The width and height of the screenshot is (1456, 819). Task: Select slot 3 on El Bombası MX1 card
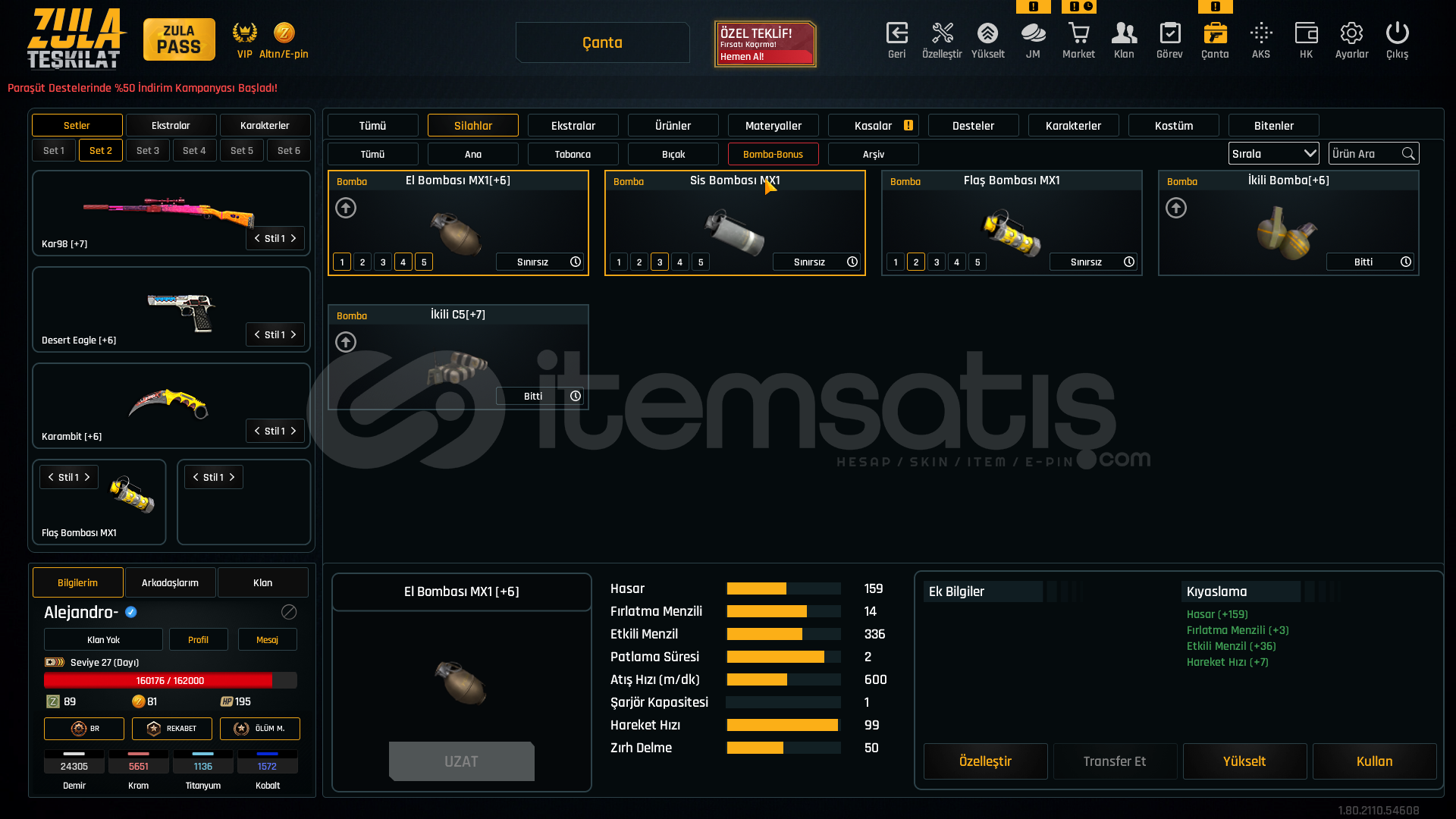pyautogui.click(x=383, y=262)
